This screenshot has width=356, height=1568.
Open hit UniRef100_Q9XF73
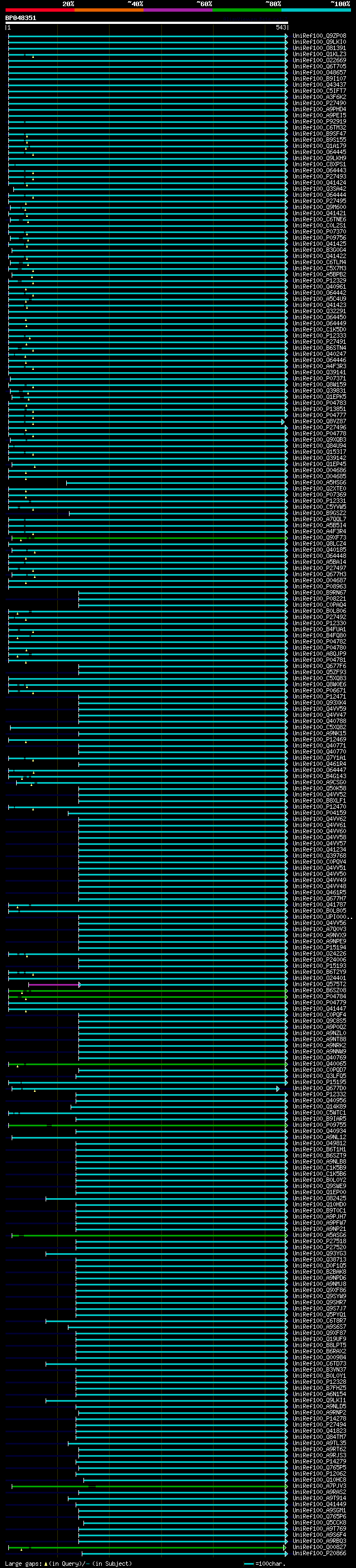(x=319, y=537)
